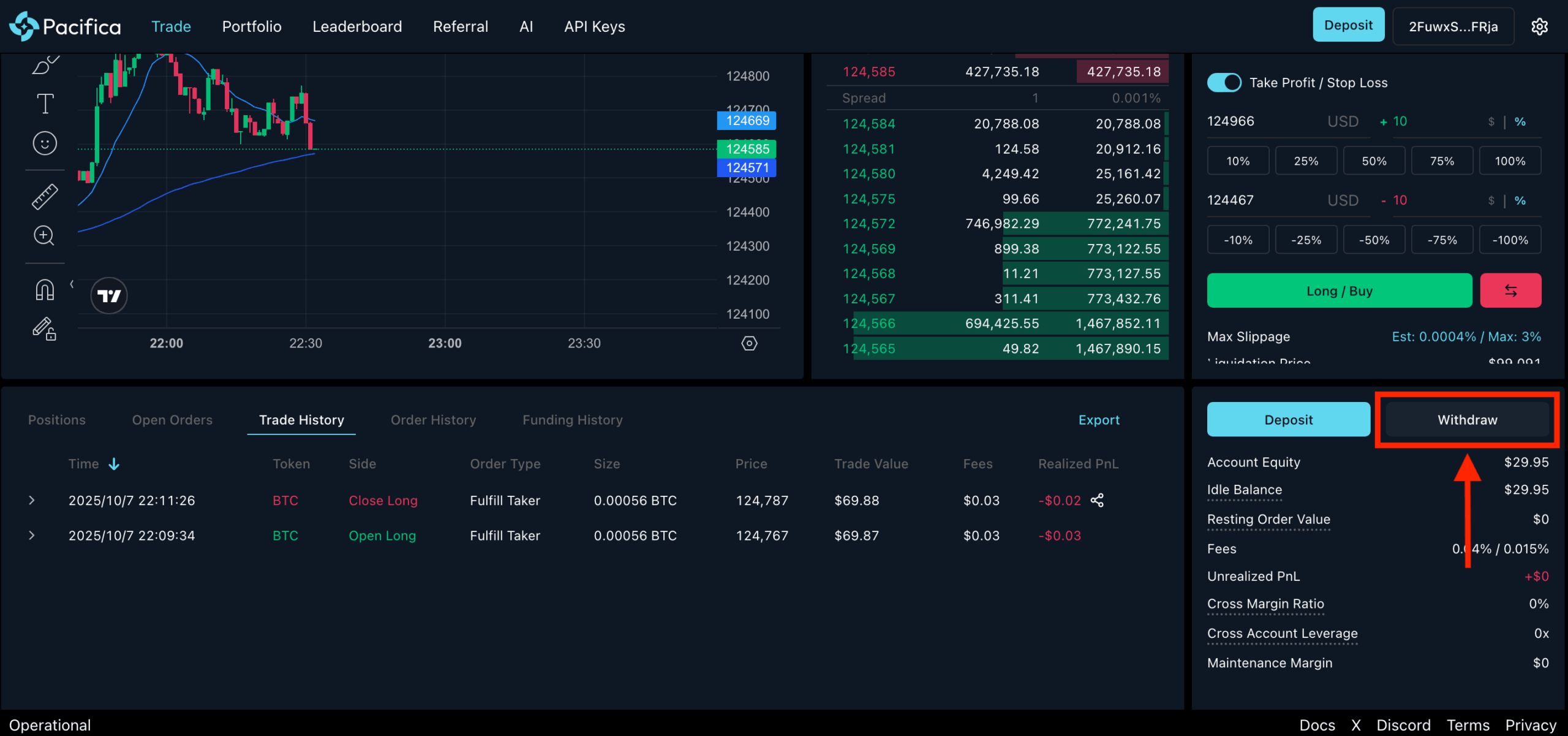Screen dimensions: 1568x736
Task: Select the brush drawing tool
Action: [45, 65]
